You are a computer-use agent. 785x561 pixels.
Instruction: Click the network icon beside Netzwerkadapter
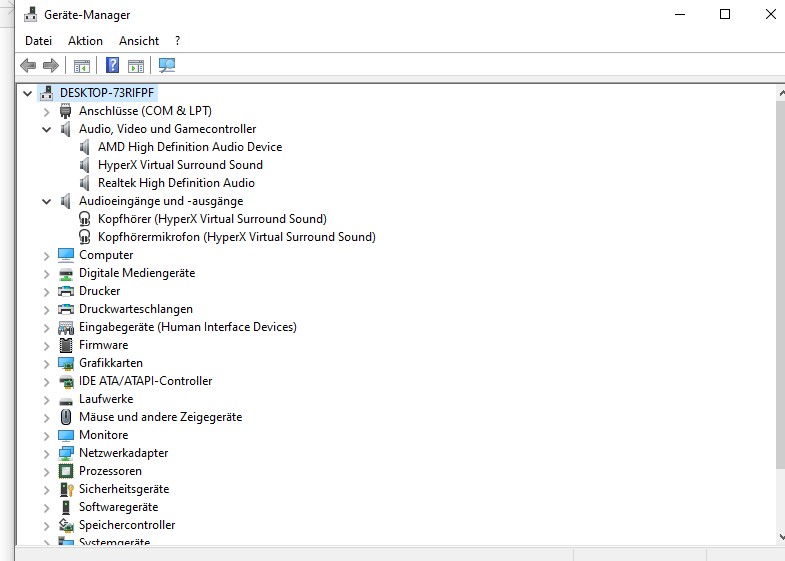click(x=66, y=453)
